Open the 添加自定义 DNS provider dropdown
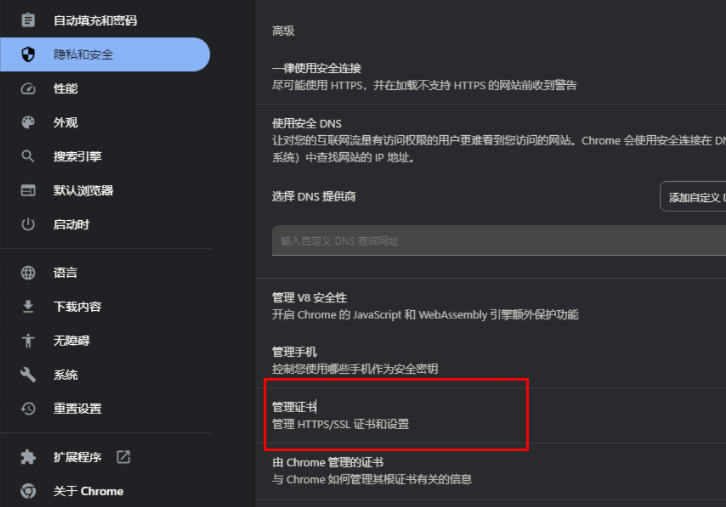The image size is (726, 507). click(693, 197)
